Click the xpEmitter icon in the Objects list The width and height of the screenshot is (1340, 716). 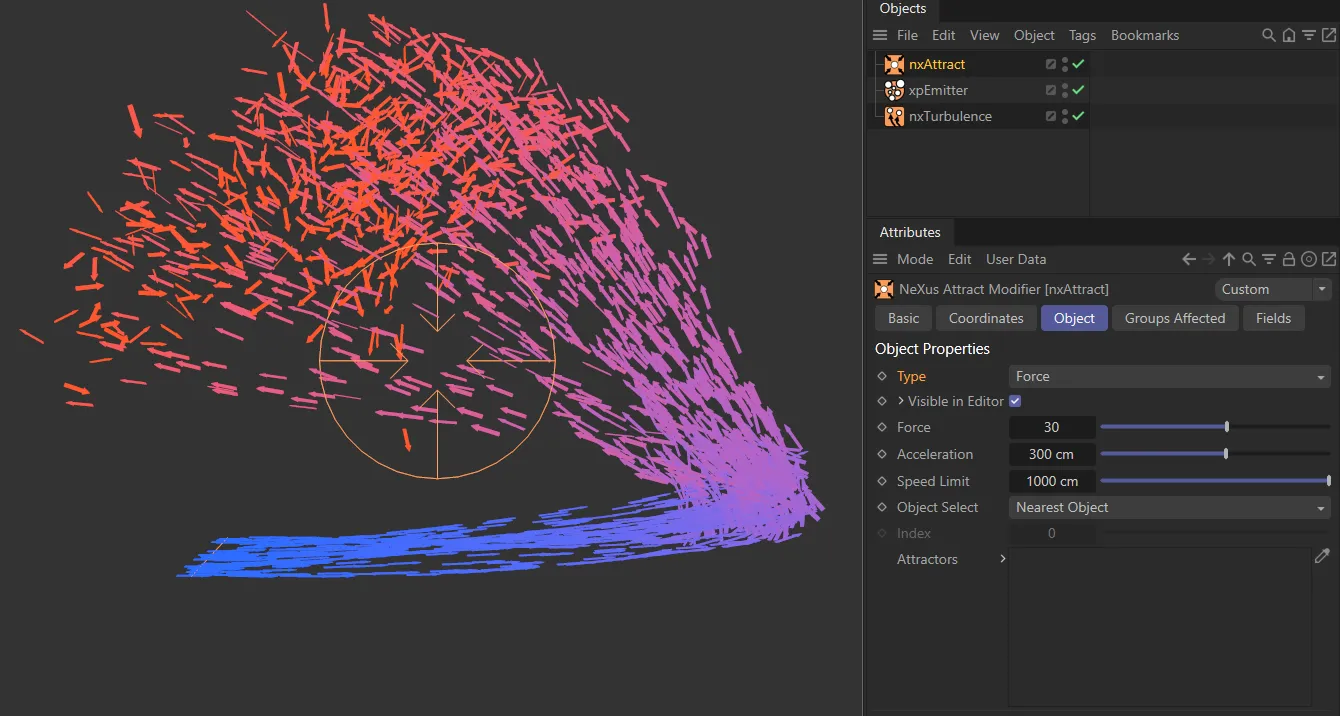pyautogui.click(x=893, y=90)
